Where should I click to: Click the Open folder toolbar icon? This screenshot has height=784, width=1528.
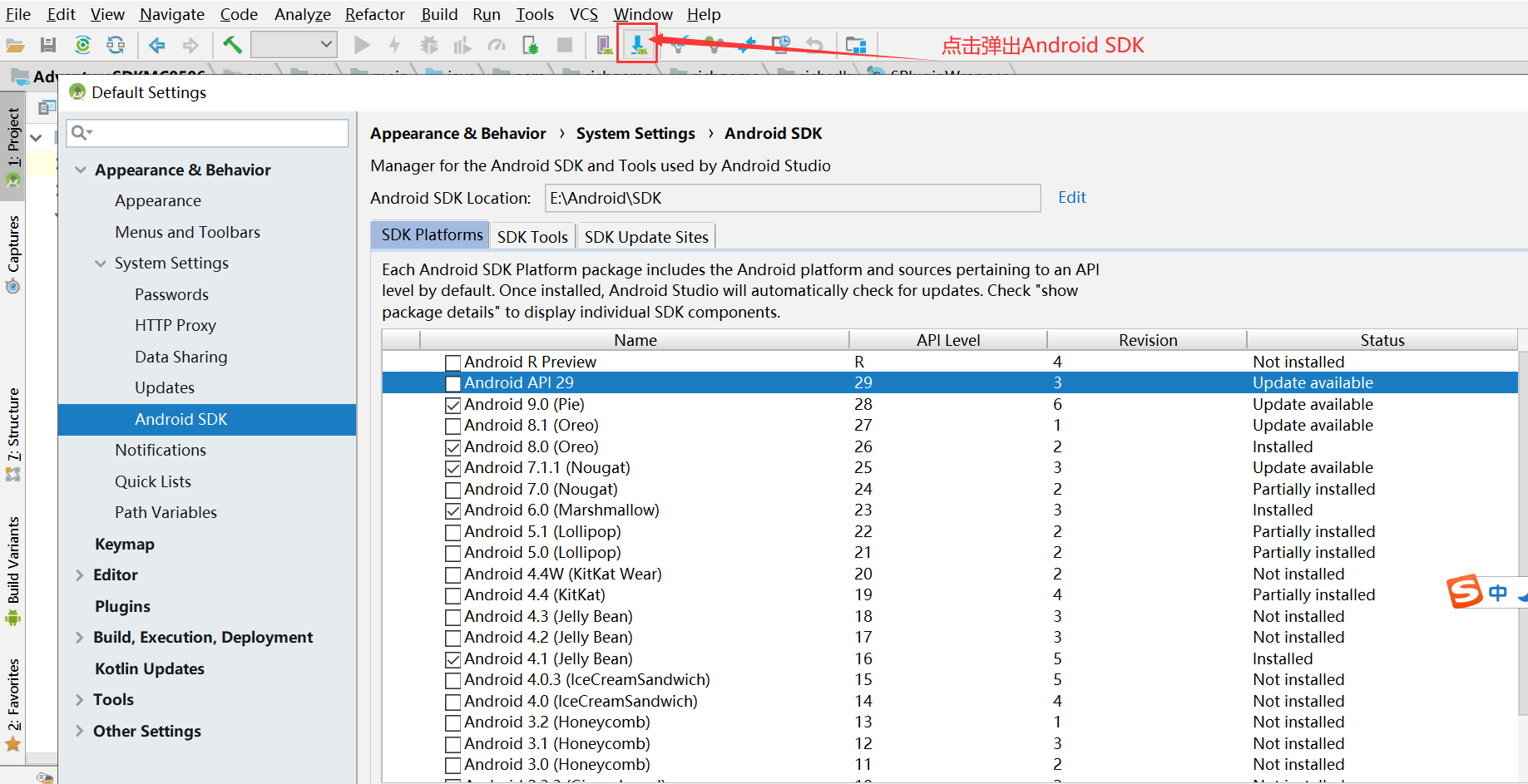pos(15,45)
